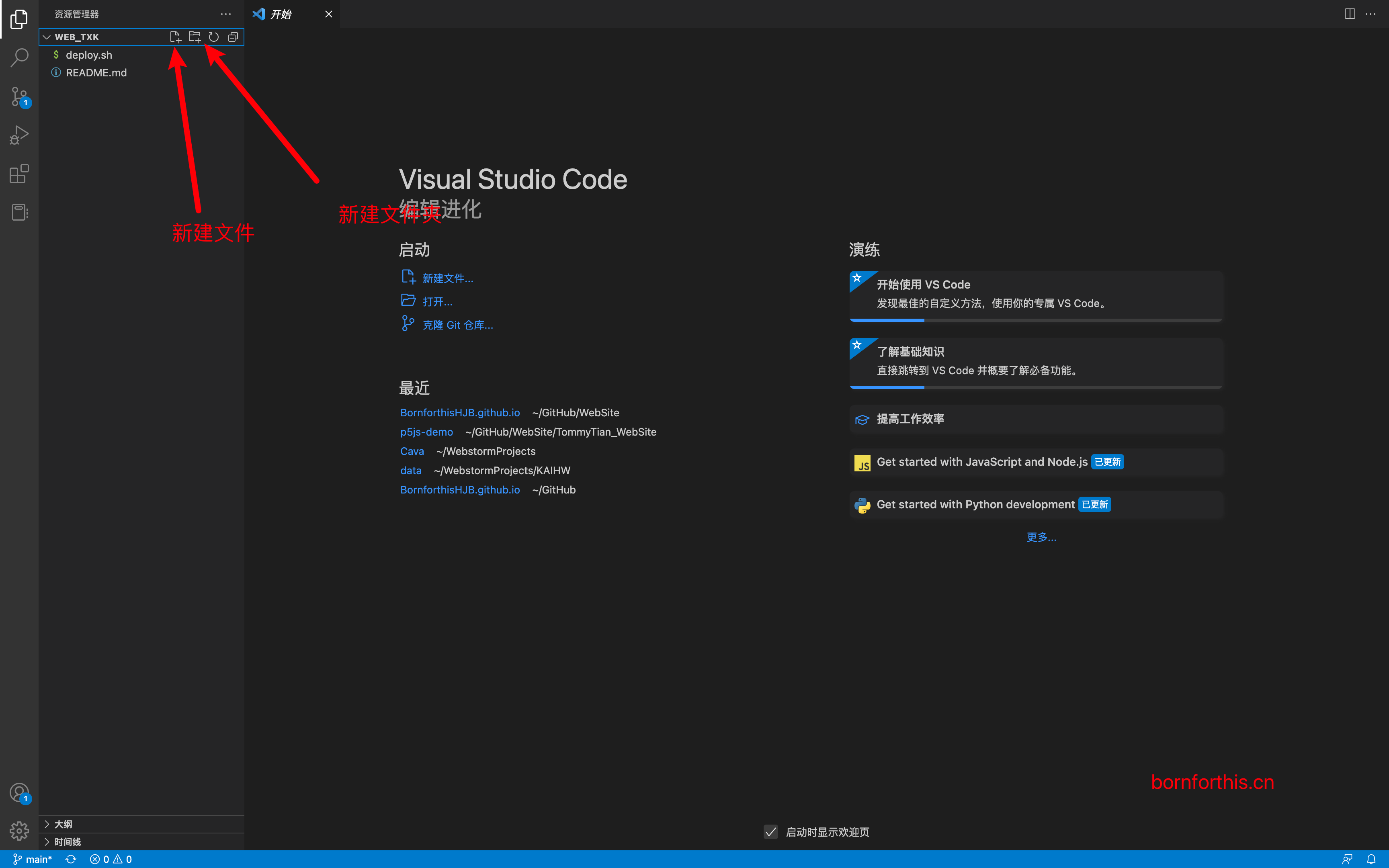Open recent BornforthisHJB.github.io in ~/GitHub
This screenshot has height=868, width=1389.
point(460,490)
